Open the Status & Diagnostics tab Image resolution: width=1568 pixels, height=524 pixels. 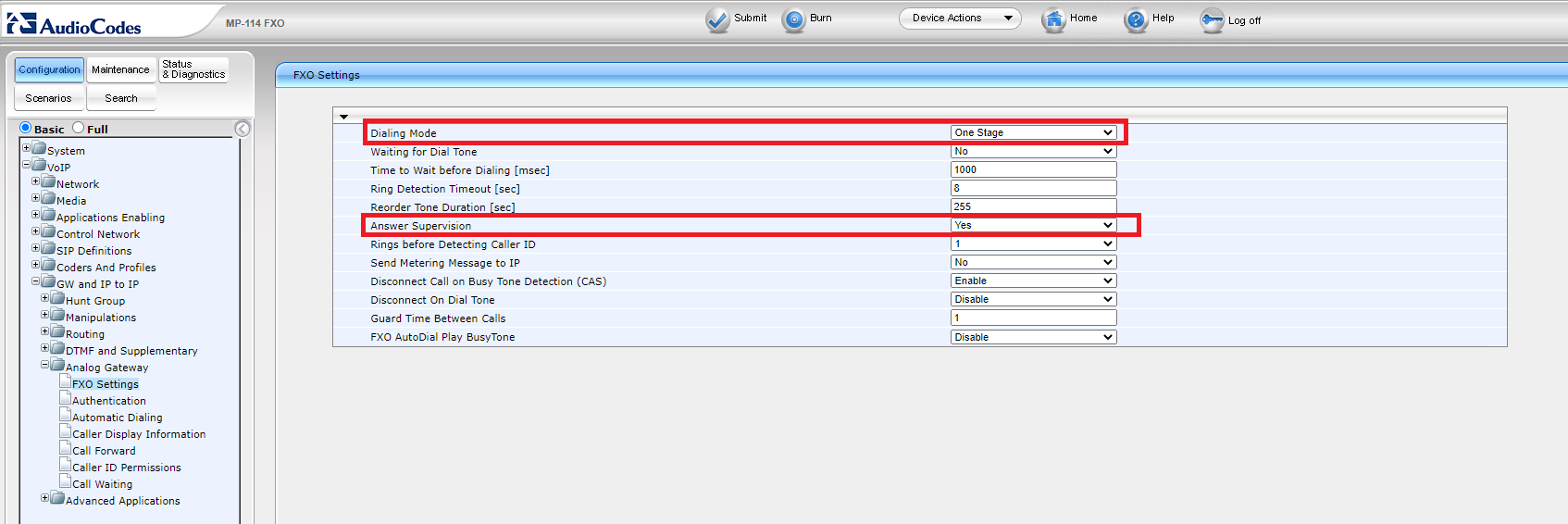tap(193, 69)
